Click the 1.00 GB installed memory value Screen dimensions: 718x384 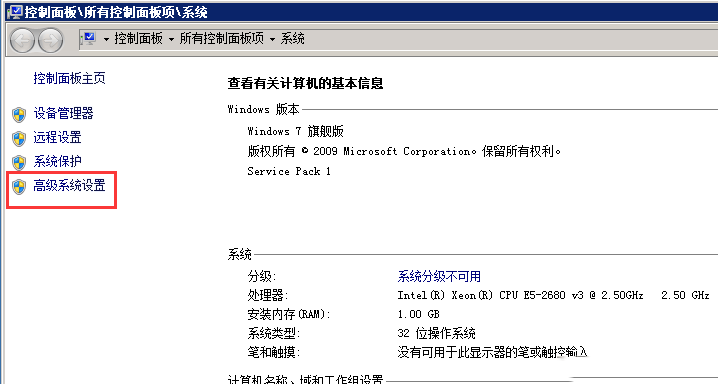coord(419,314)
